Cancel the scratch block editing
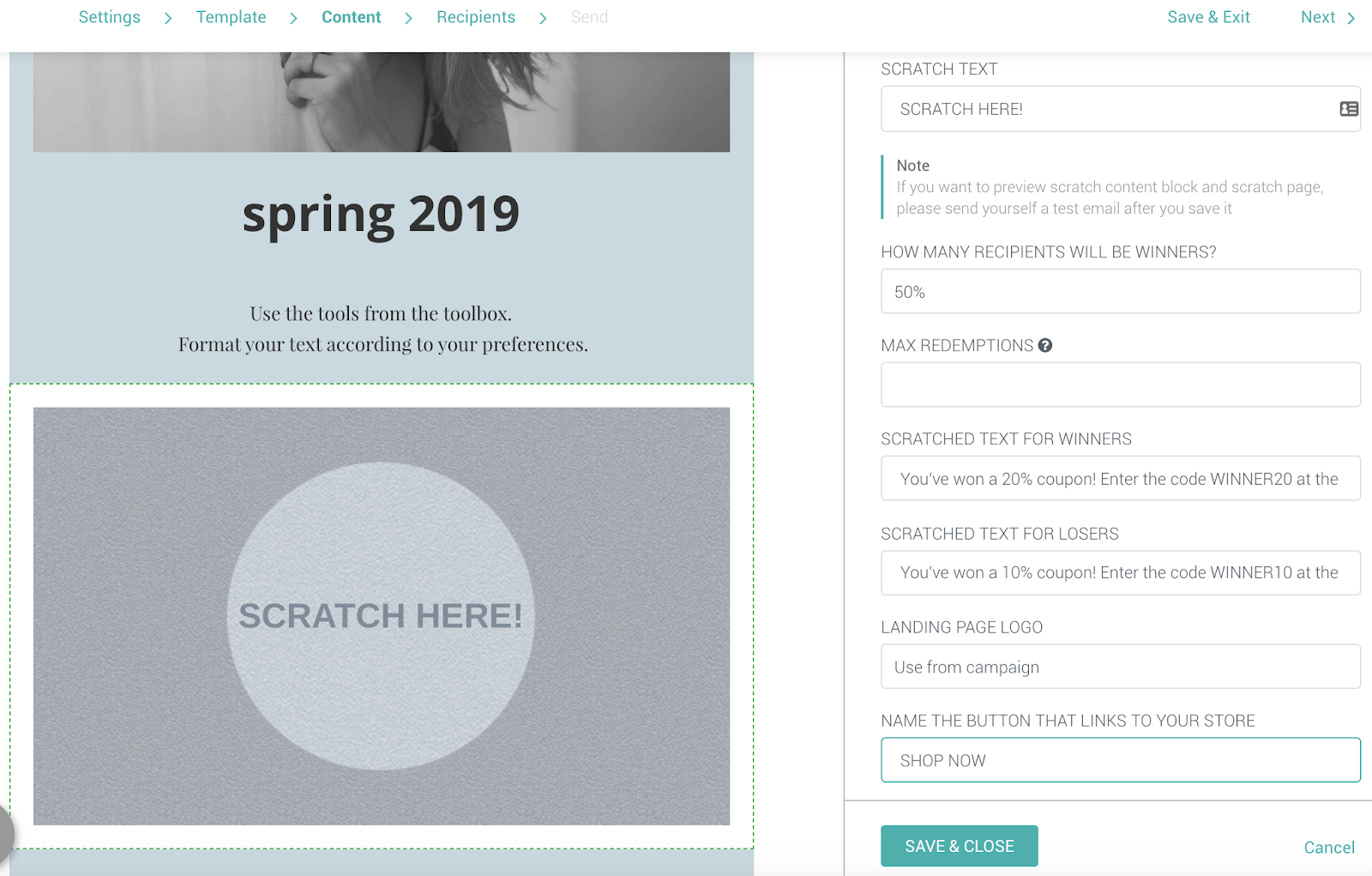Viewport: 1372px width, 876px height. 1329,848
